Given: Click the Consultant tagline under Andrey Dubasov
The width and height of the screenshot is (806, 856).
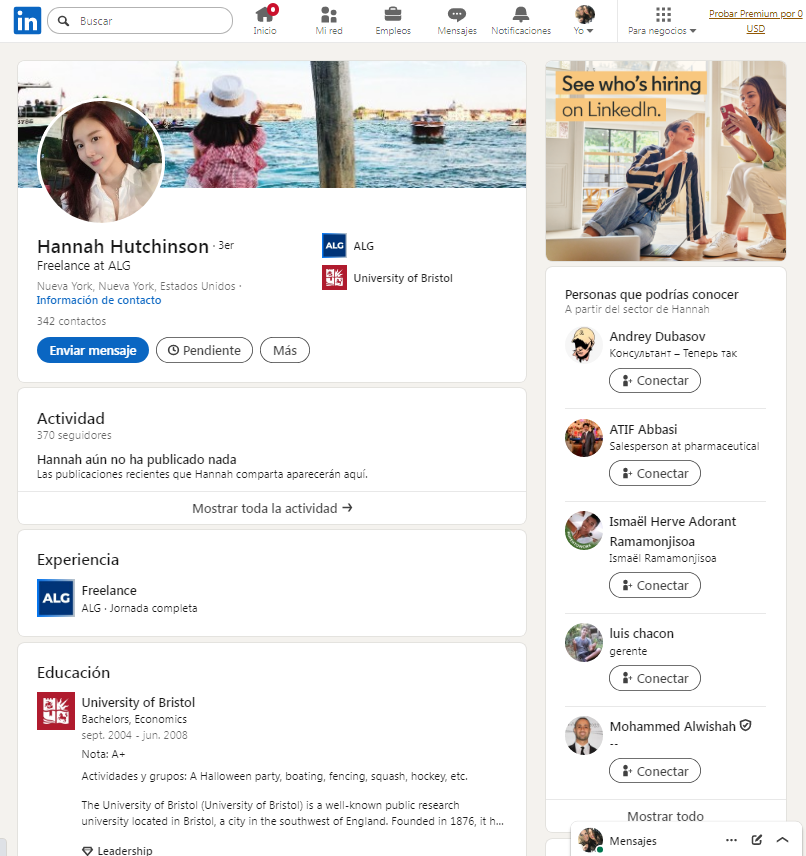Looking at the screenshot, I should click(673, 353).
